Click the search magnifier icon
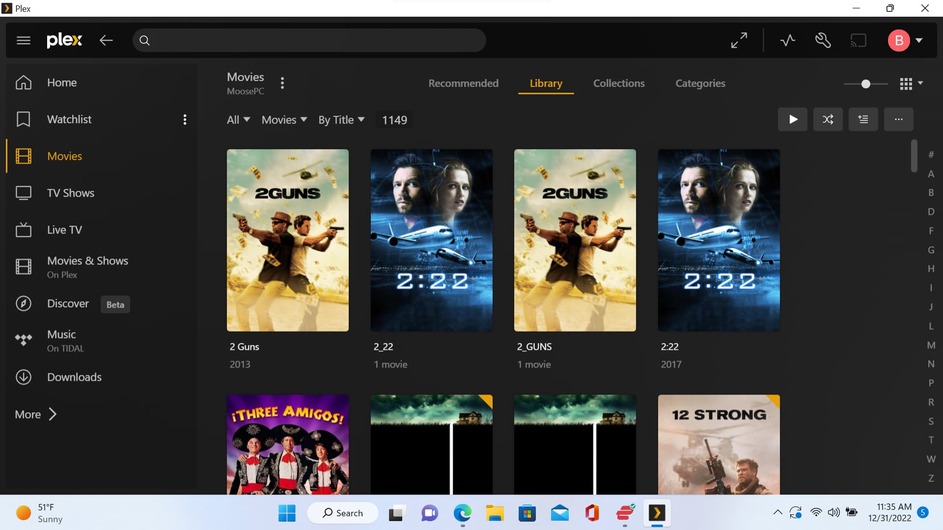The width and height of the screenshot is (943, 530). coord(144,40)
